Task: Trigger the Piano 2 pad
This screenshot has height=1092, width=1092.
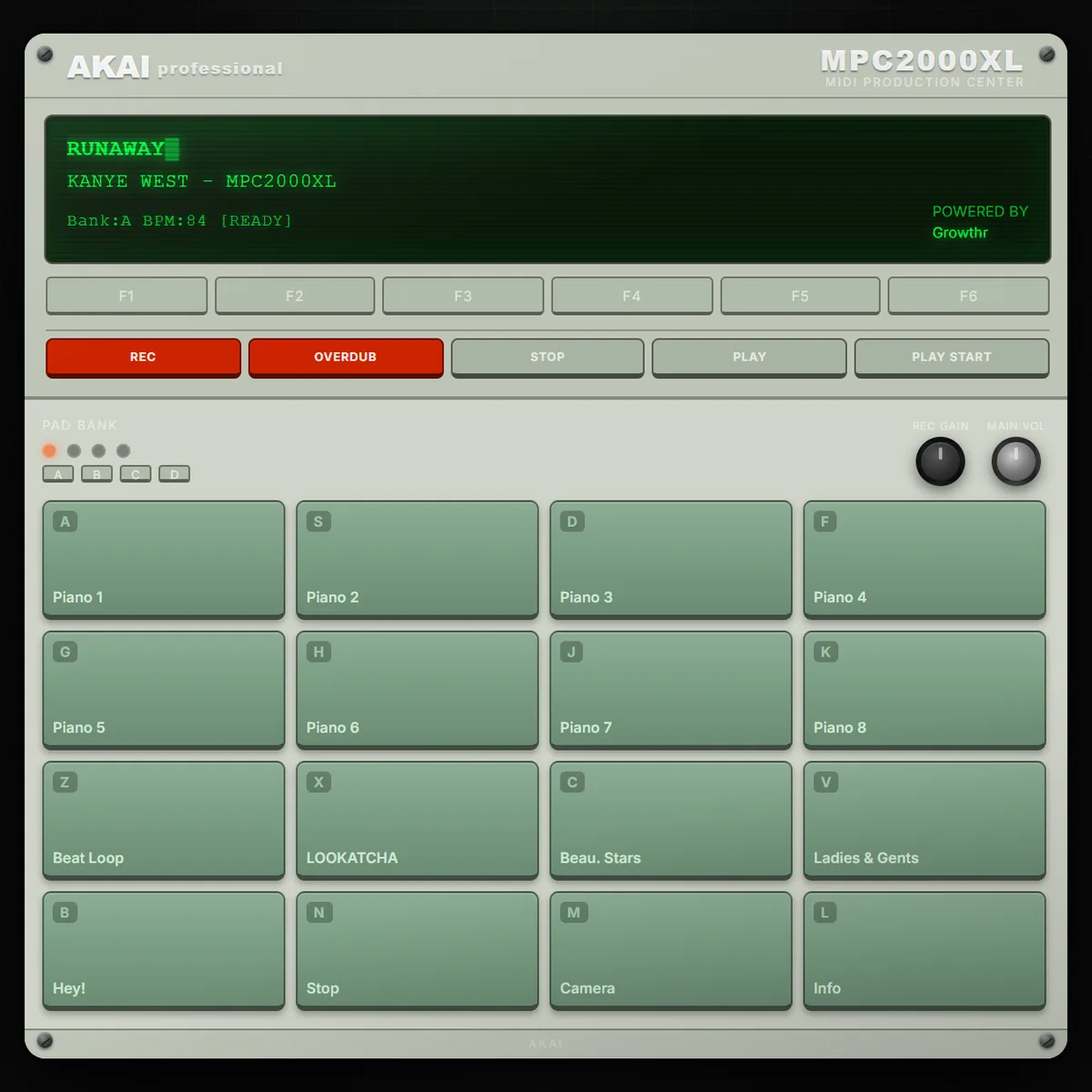Action: [x=417, y=559]
